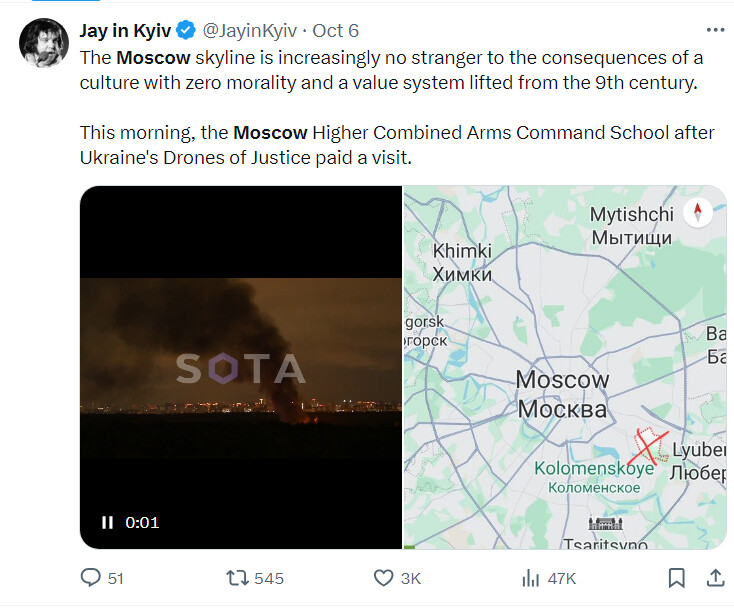
Task: Click the 0:01 video timestamp
Action: (142, 522)
